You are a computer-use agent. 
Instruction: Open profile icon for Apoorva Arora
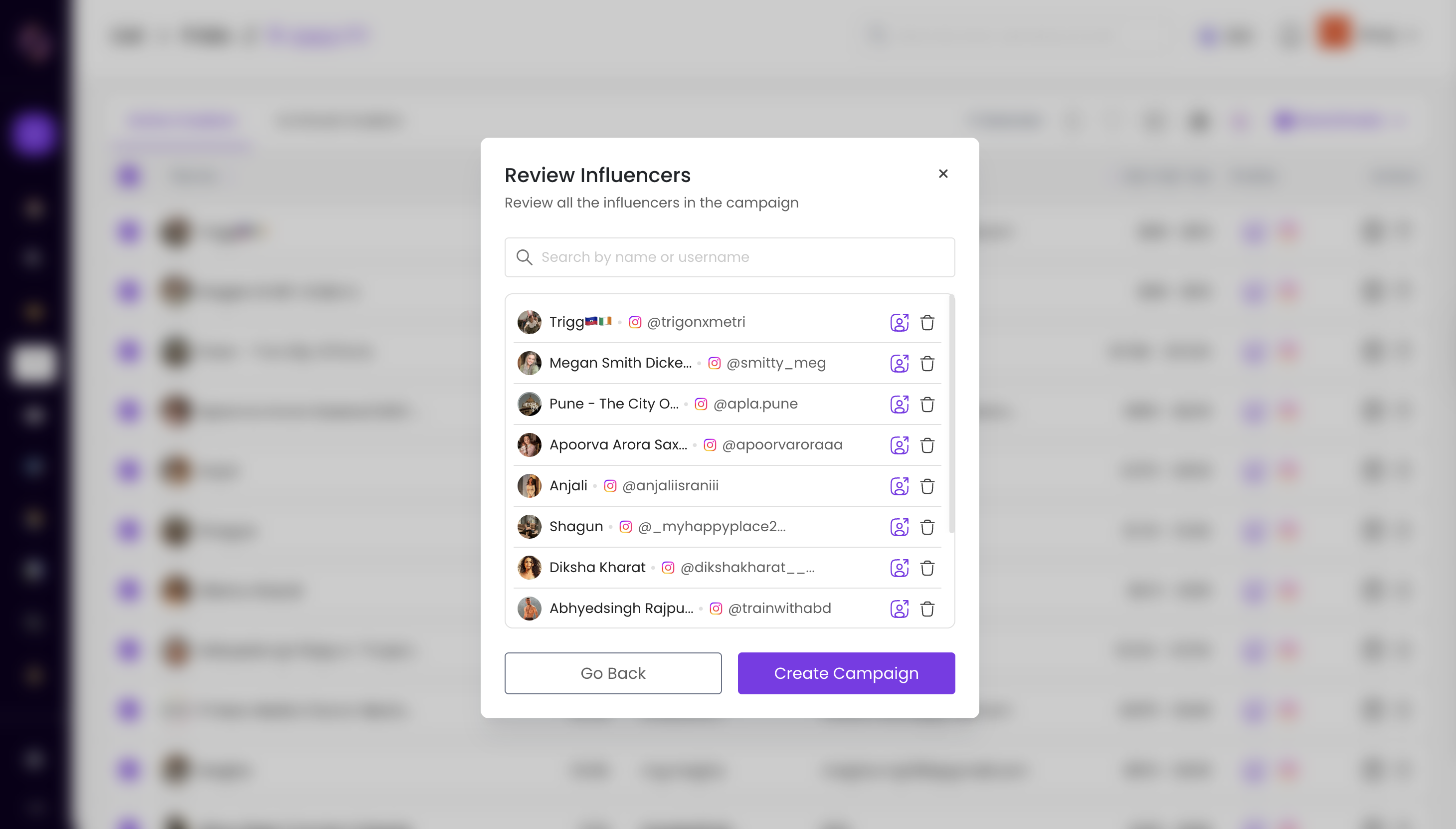pyautogui.click(x=899, y=445)
